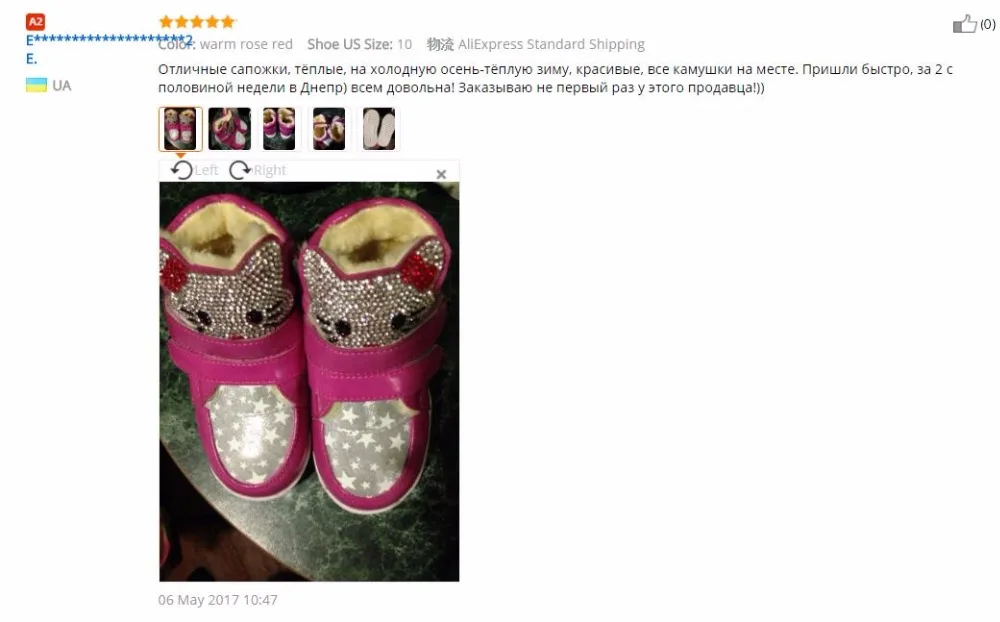Rotate the photo left with the counterclockwise arrow
The image size is (1000, 622).
click(181, 170)
